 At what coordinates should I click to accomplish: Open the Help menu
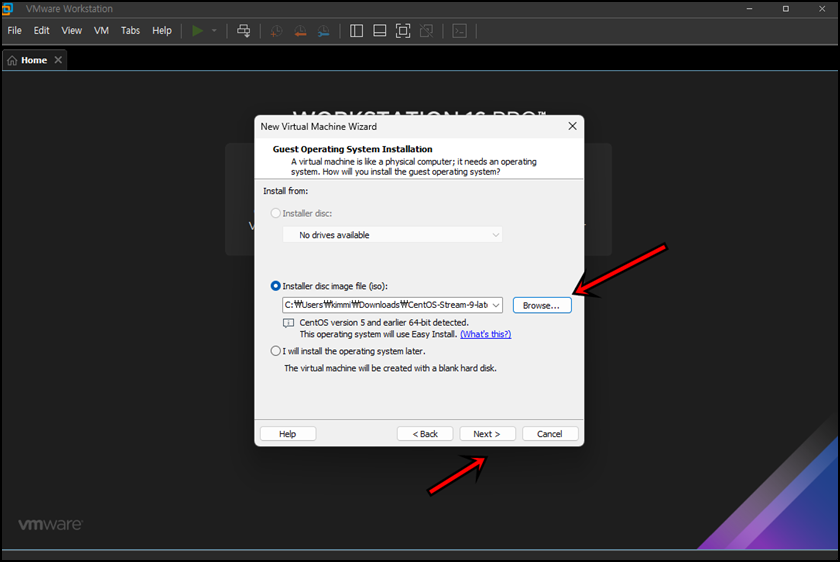pyautogui.click(x=162, y=31)
